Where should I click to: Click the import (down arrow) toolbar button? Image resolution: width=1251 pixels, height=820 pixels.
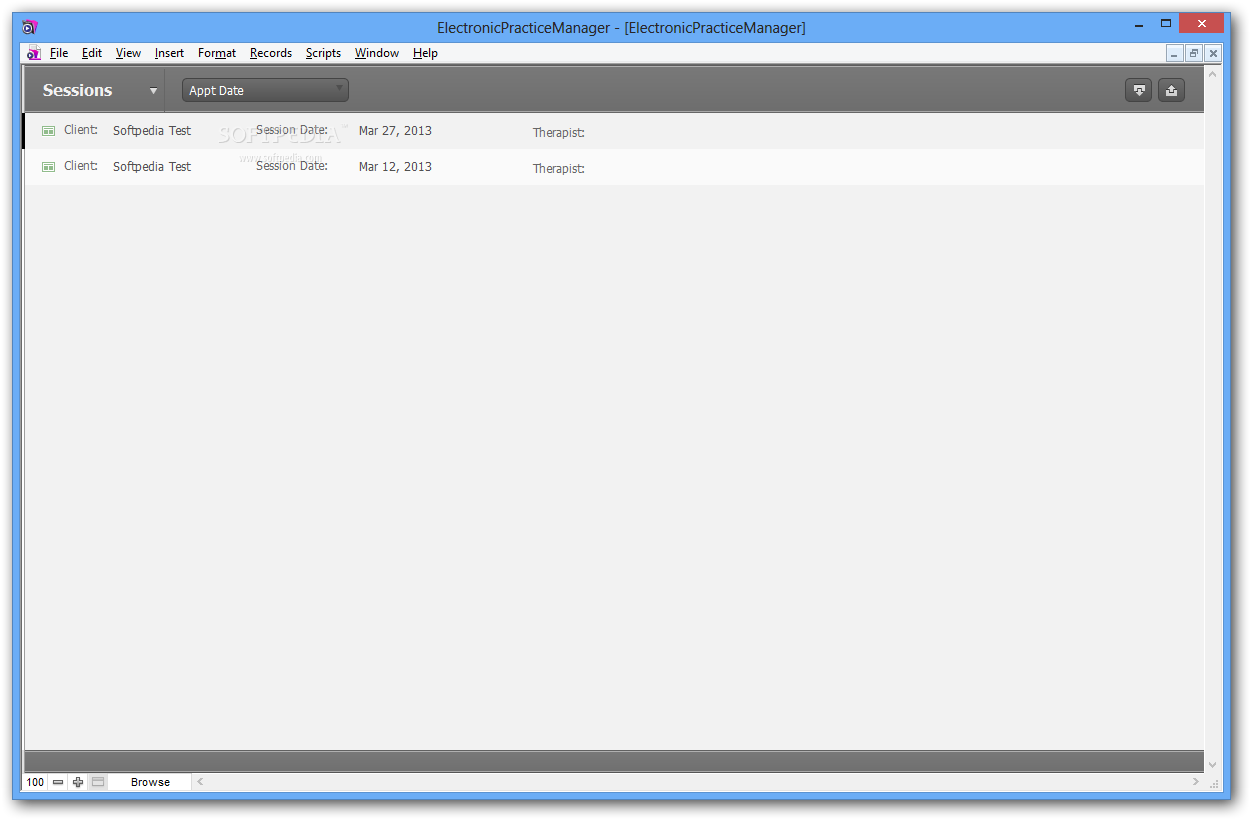tap(1138, 90)
